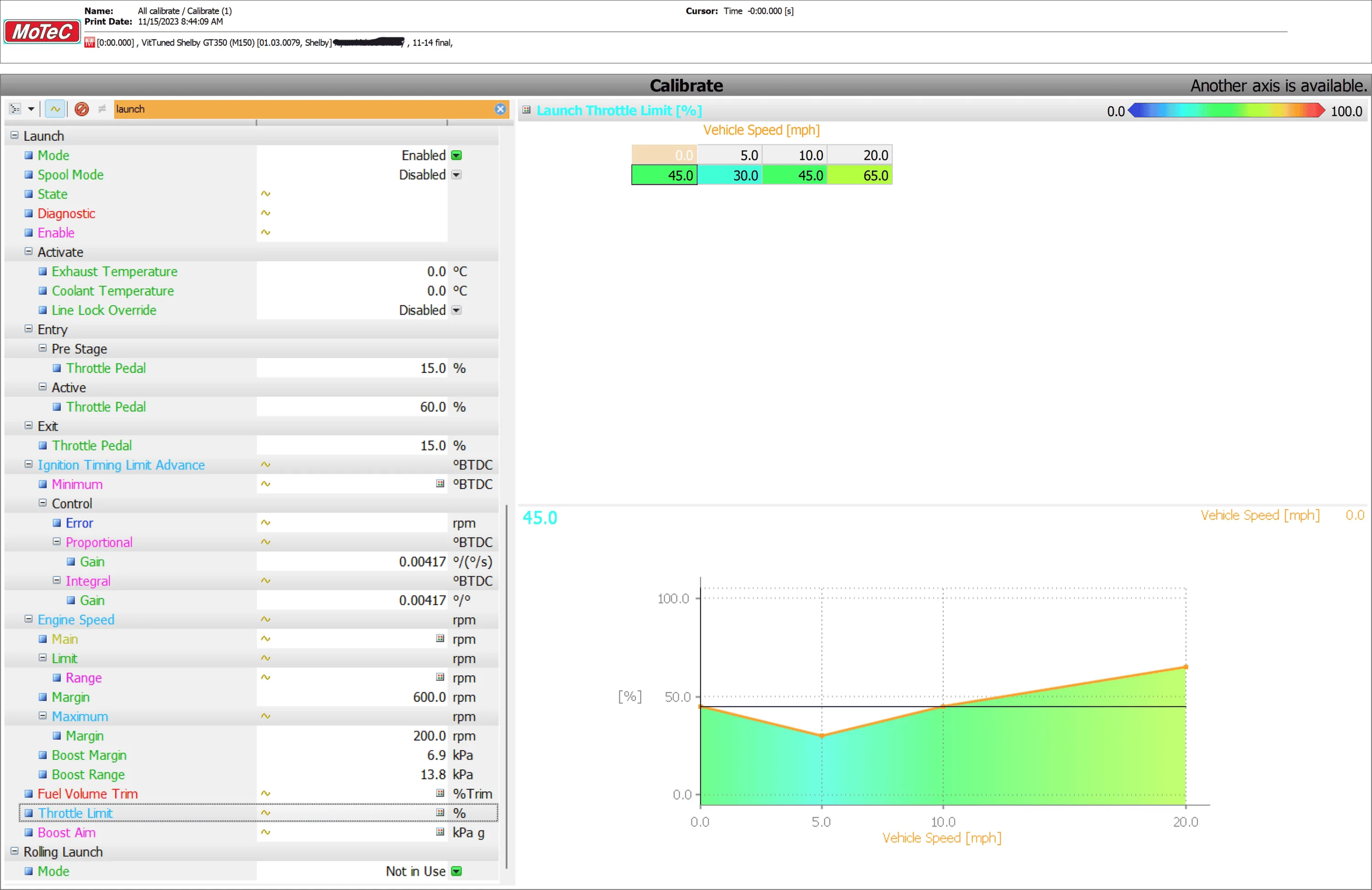The image size is (1372, 890).
Task: Click the MoTeC logo
Action: [x=42, y=31]
